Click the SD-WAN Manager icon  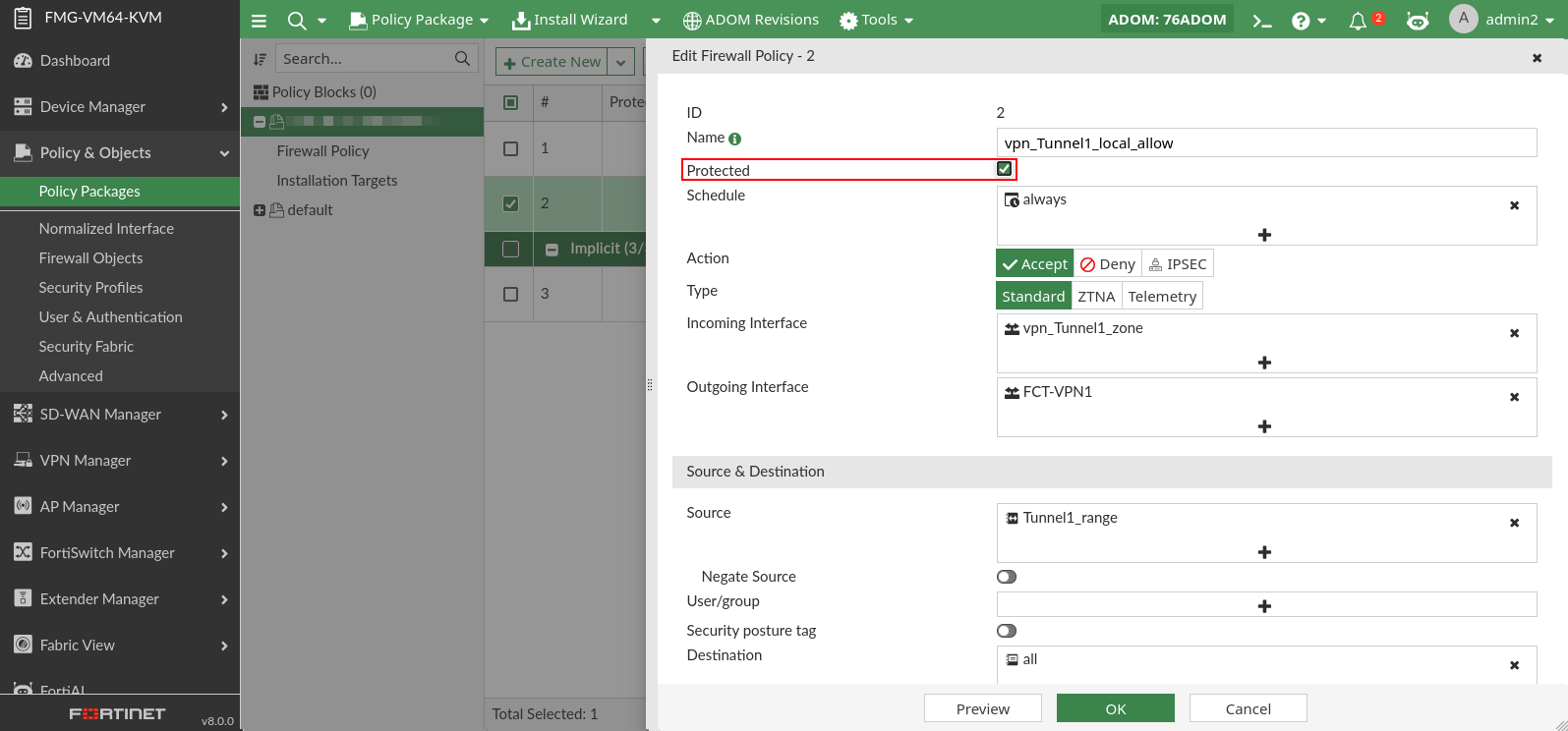23,415
